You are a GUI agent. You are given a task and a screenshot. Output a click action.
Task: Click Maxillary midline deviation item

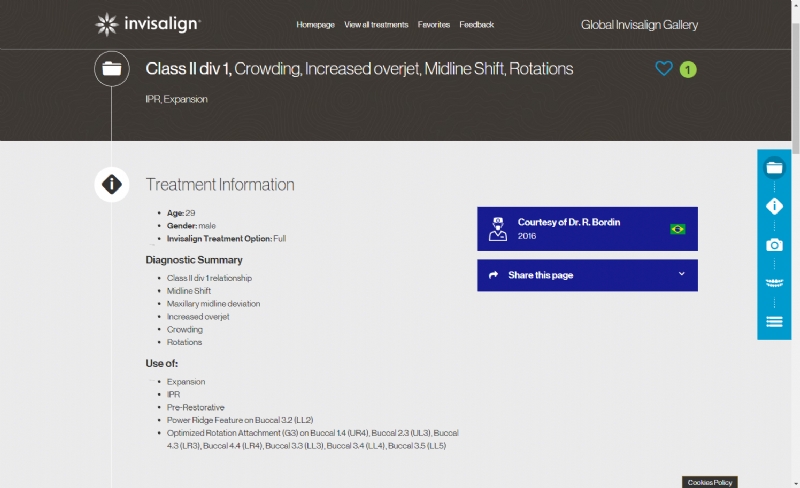213,304
